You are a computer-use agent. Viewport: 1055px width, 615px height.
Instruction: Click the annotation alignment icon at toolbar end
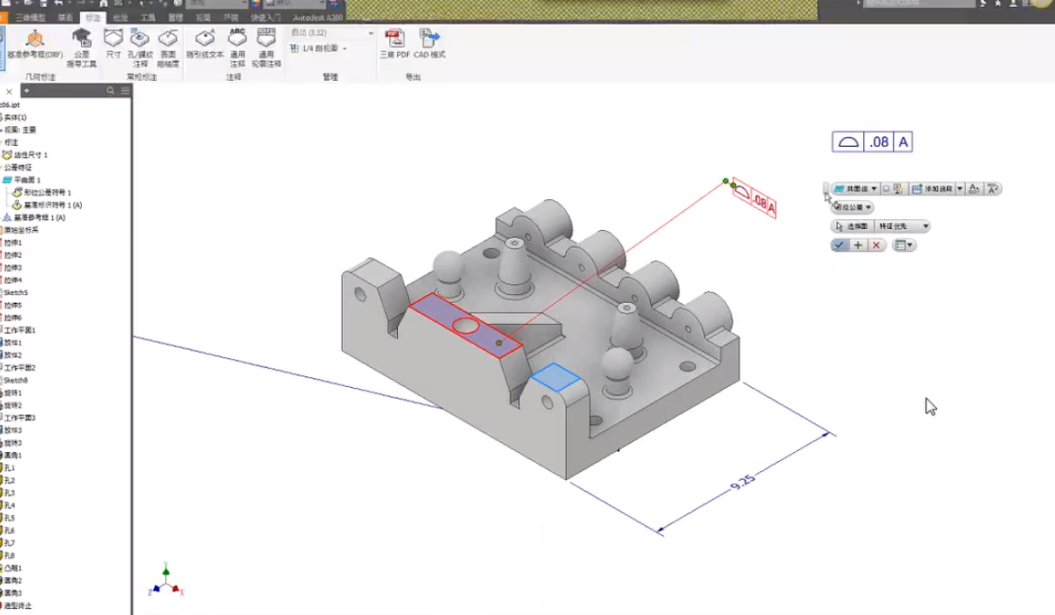(992, 188)
